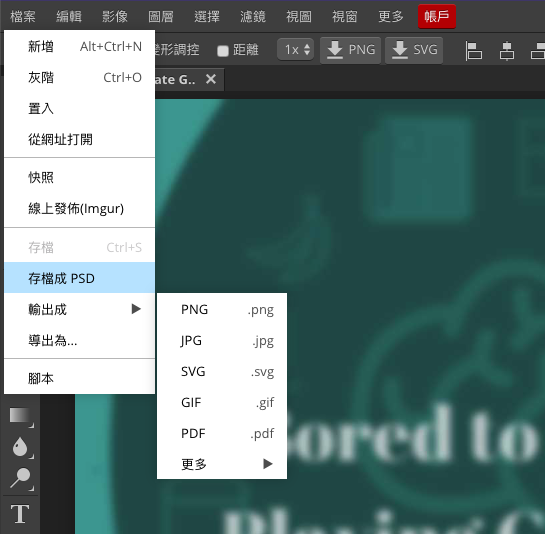545x534 pixels.
Task: Export as SVG from submenu
Action: (x=222, y=371)
